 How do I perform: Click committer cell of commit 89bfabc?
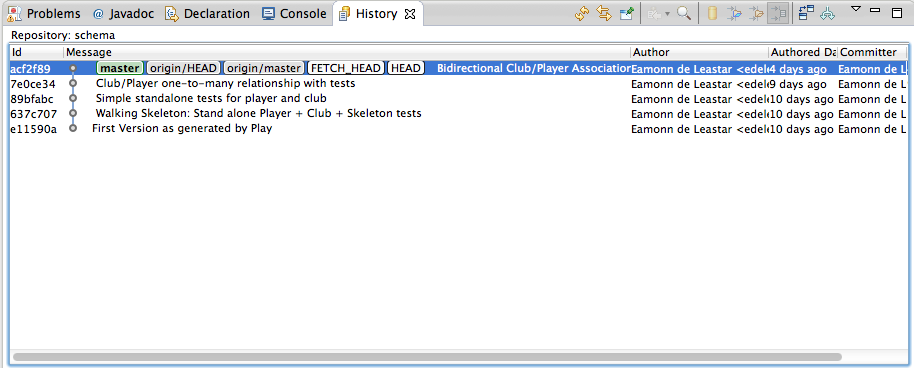[872, 99]
